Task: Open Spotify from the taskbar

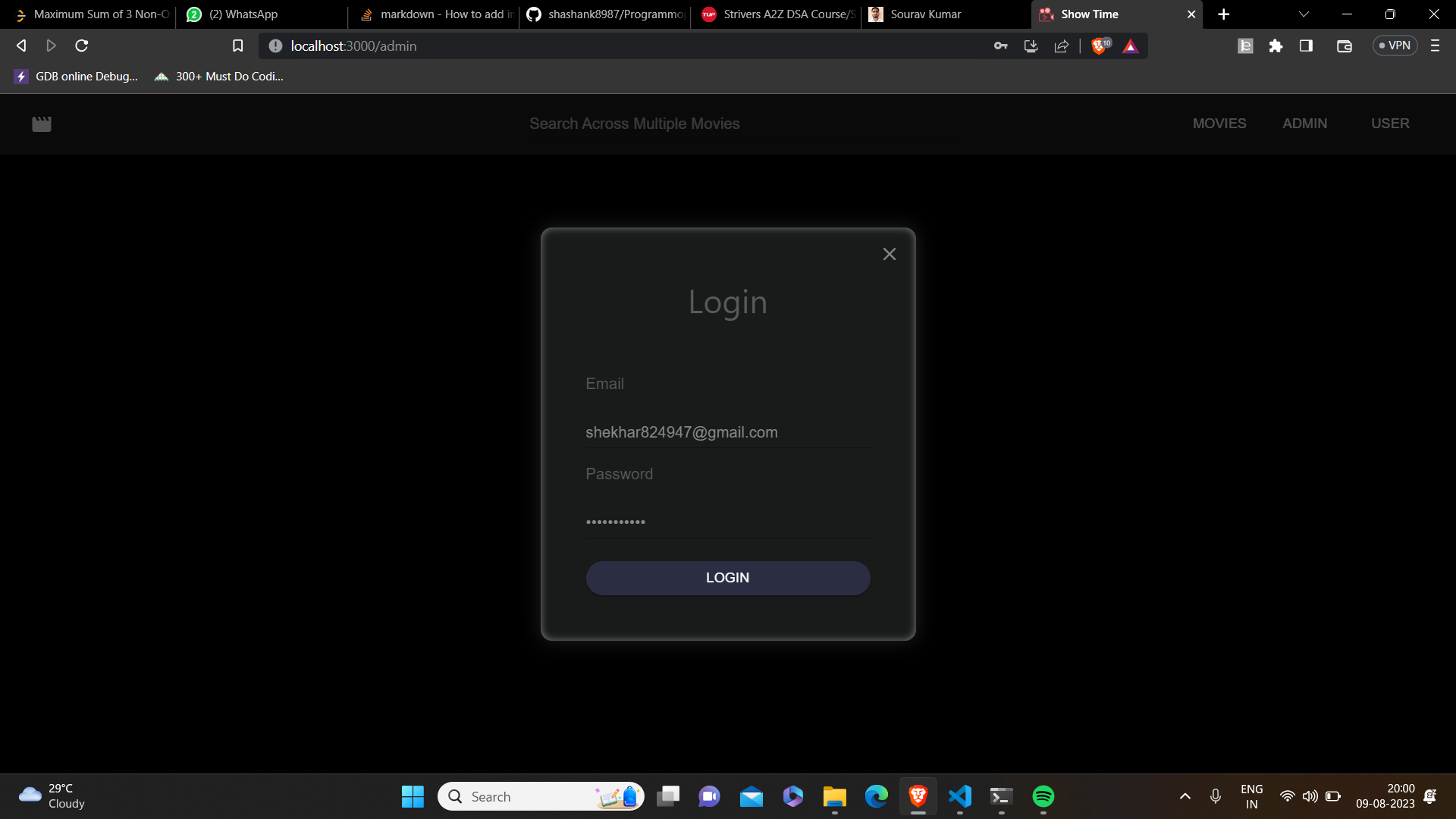Action: [1043, 796]
